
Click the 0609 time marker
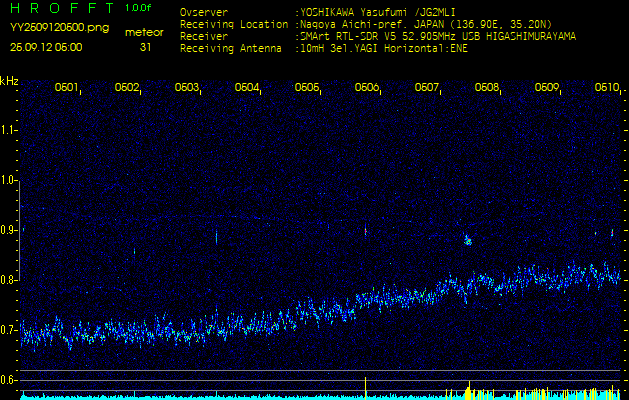point(547,87)
